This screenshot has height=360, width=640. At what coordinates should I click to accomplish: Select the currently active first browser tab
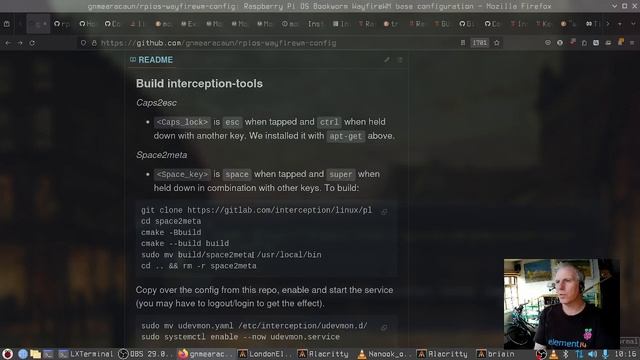(x=38, y=24)
